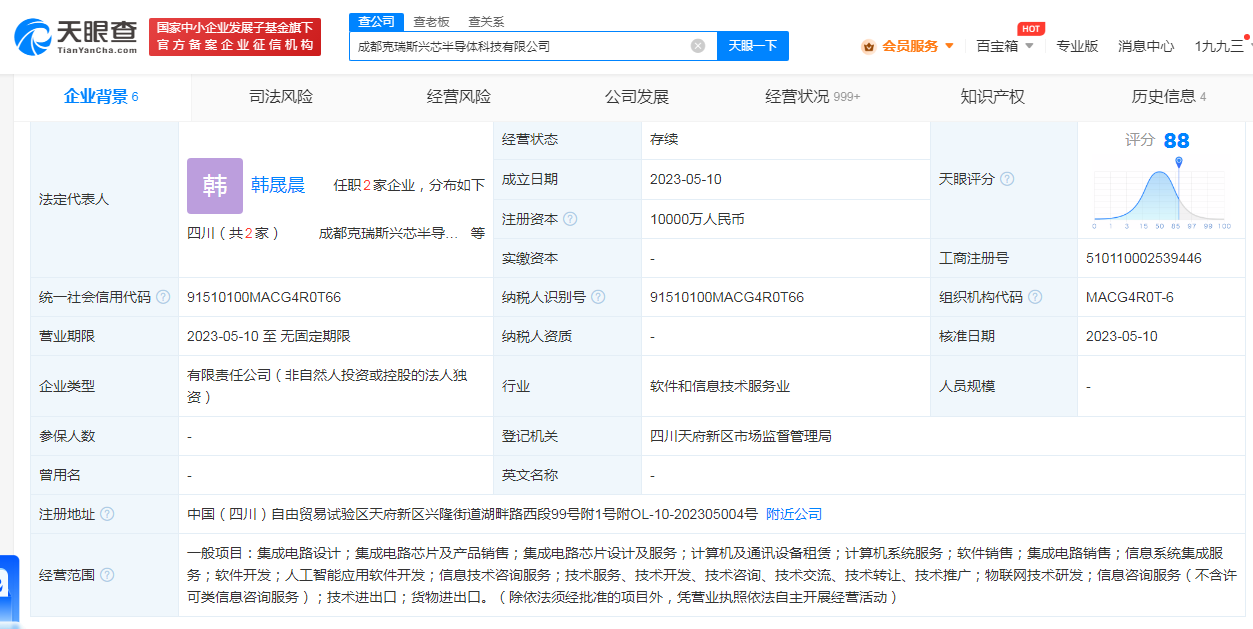
Task: Click the help icon next to 注册资本
Action: tap(570, 219)
